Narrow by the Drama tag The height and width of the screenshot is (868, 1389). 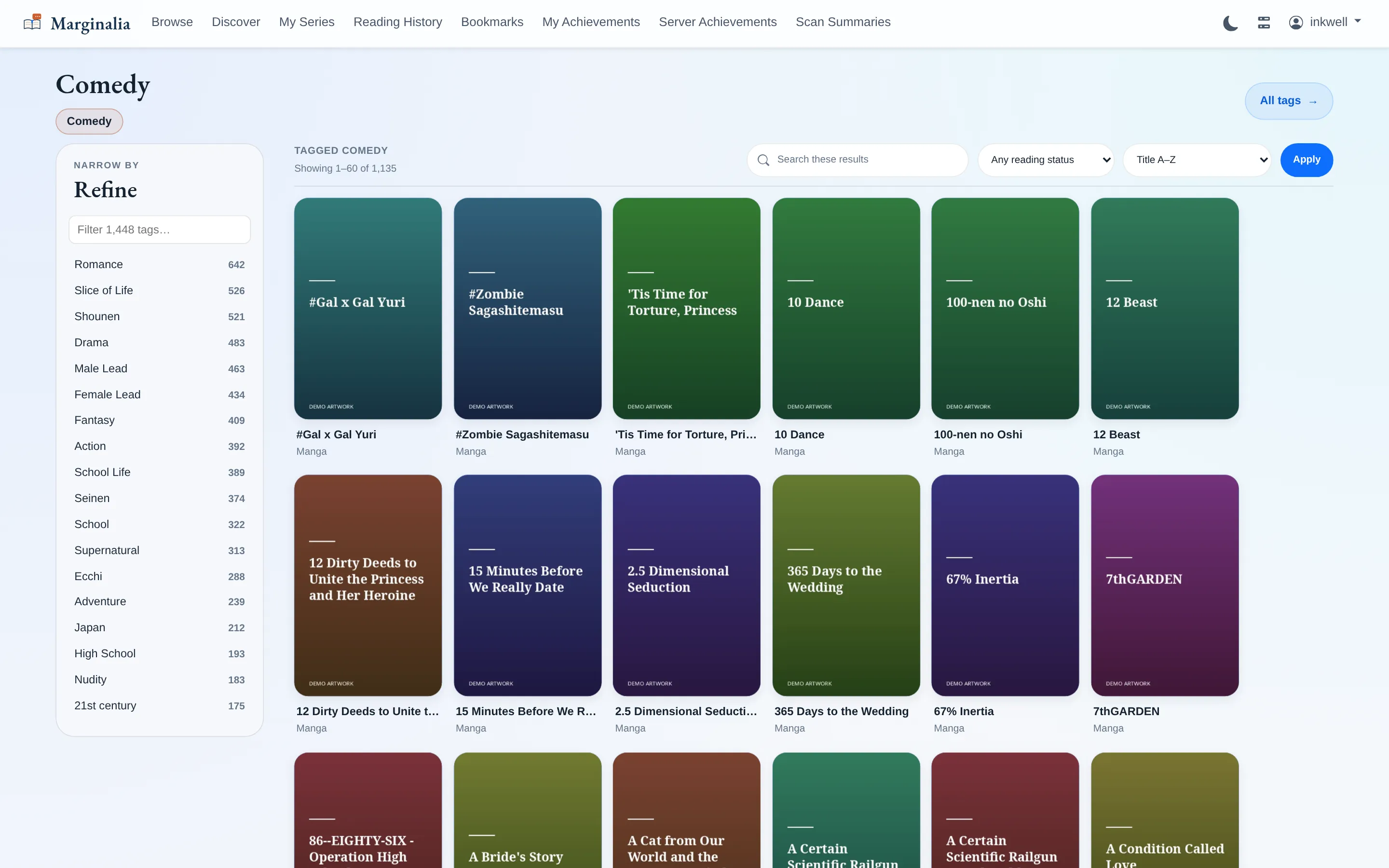pos(160,343)
